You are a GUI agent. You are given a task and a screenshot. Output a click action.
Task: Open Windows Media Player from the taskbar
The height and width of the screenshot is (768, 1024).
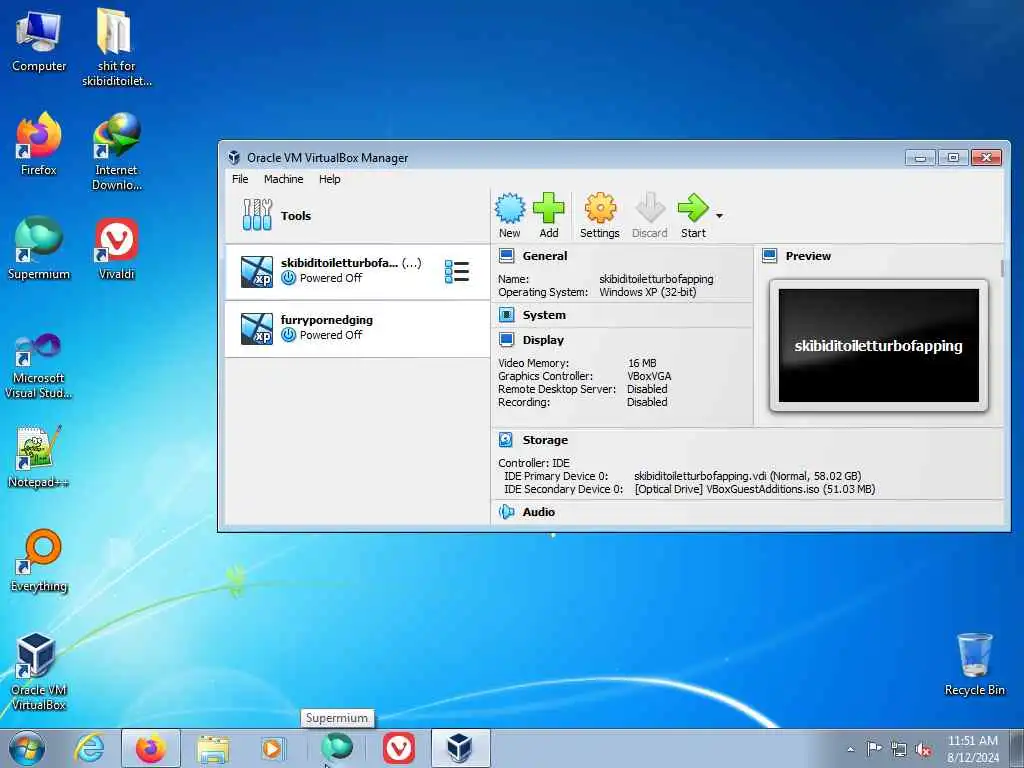[272, 749]
